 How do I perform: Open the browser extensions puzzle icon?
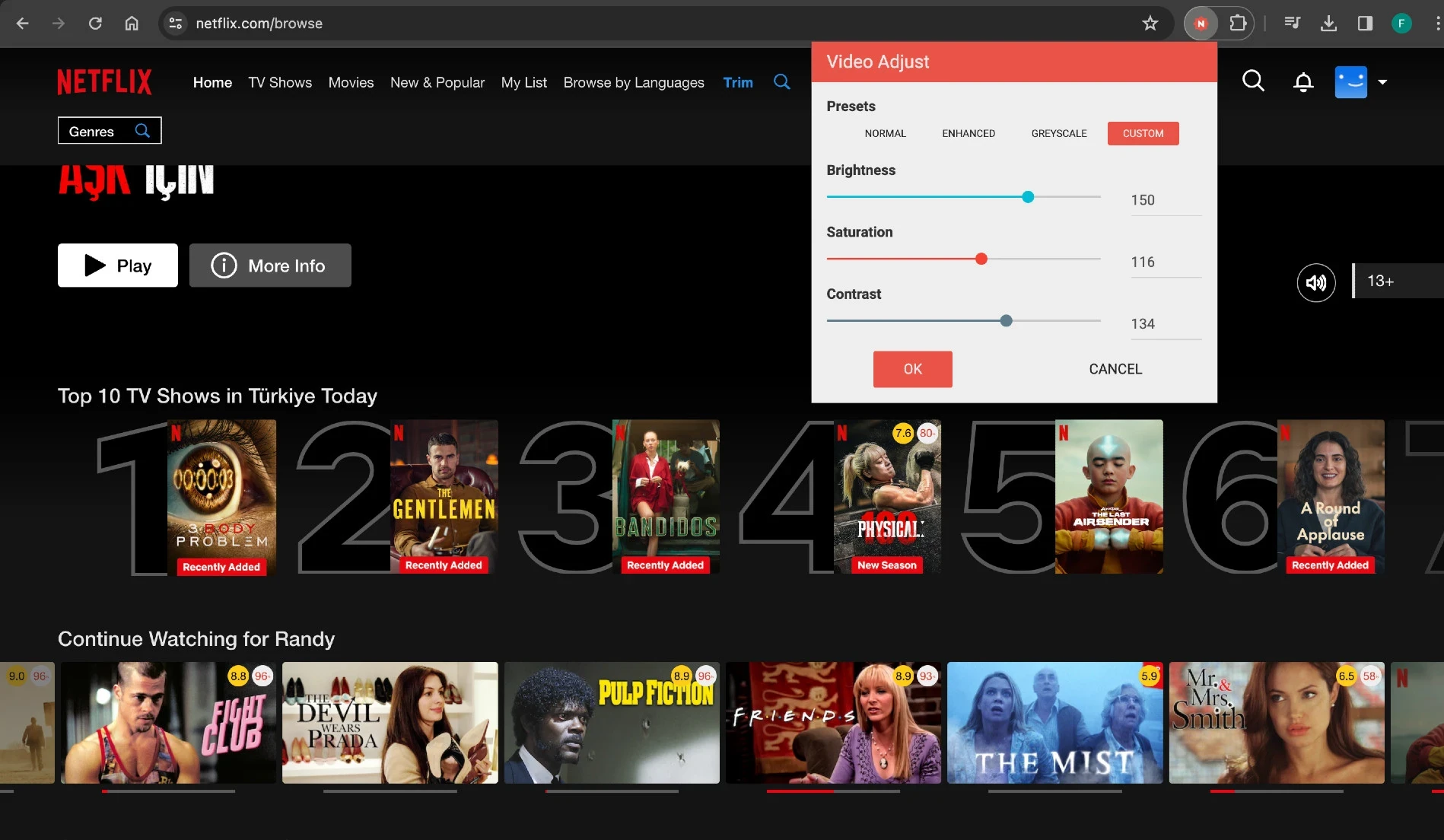point(1238,24)
